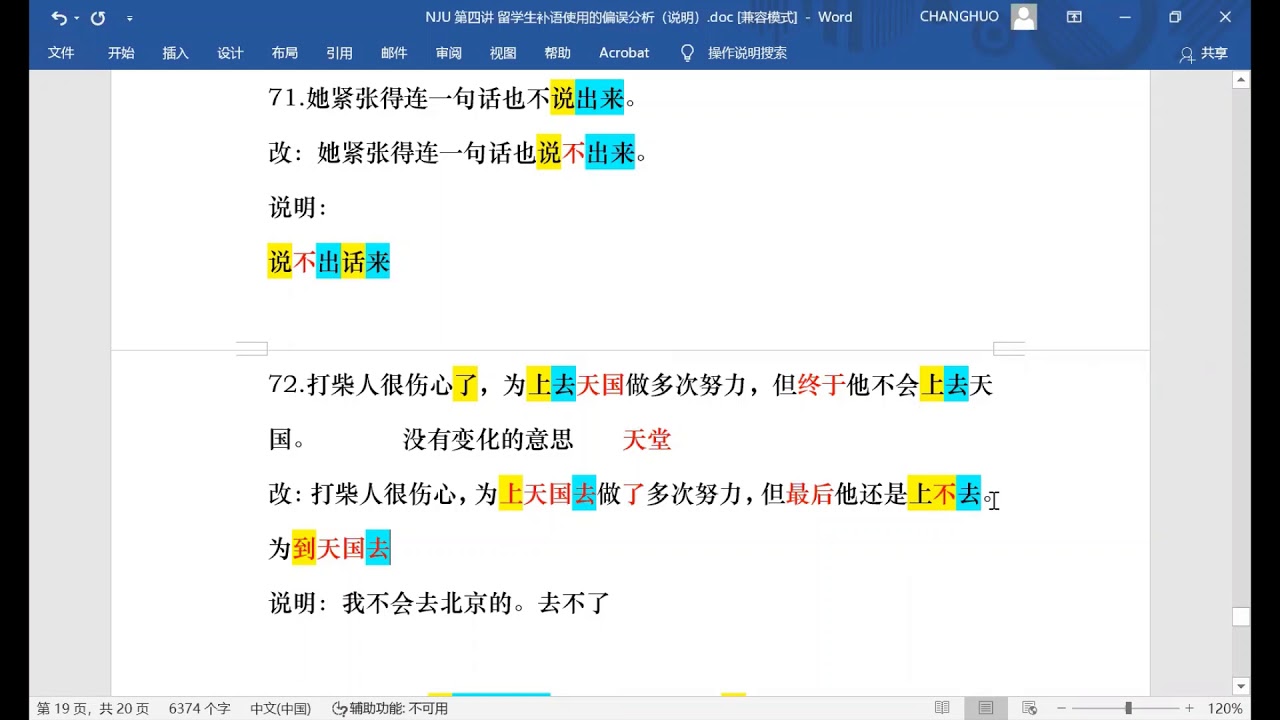Switch to Print Layout view icon

(986, 708)
